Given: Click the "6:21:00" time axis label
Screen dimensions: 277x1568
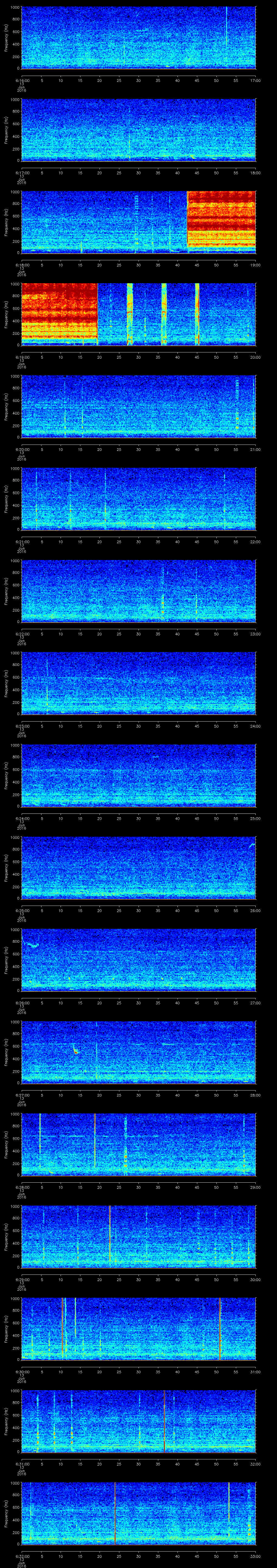Looking at the screenshot, I should 22,542.
